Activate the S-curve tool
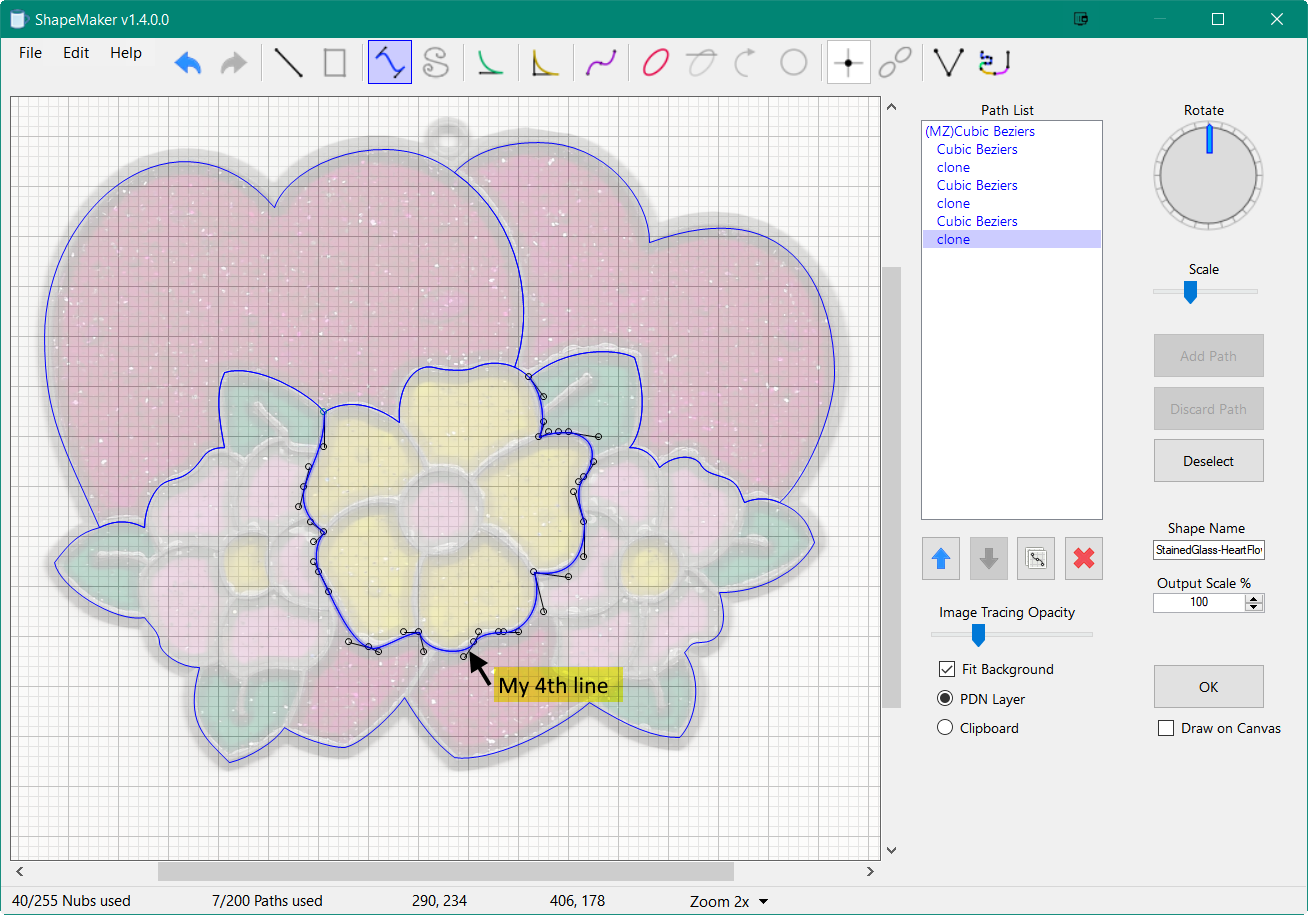1308x915 pixels. click(437, 62)
